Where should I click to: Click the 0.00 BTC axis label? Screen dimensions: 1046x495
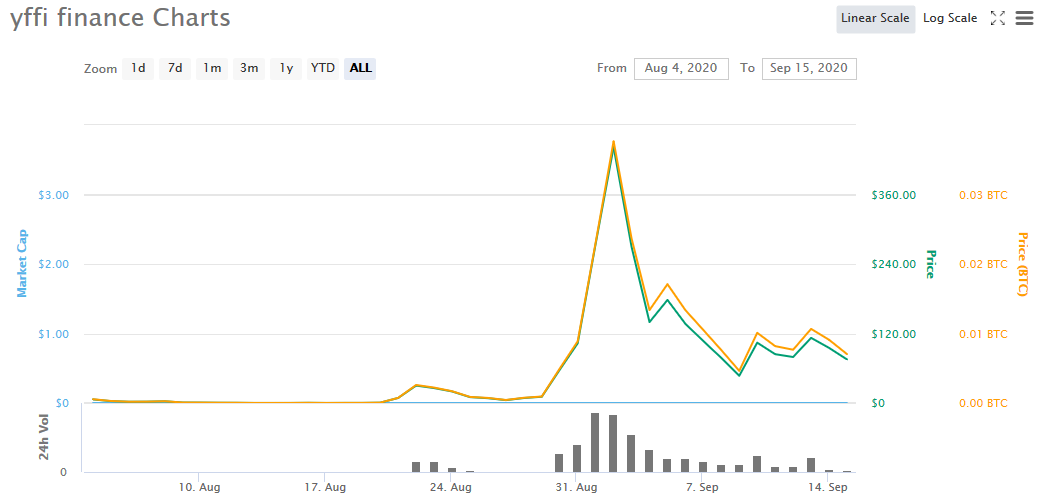983,404
